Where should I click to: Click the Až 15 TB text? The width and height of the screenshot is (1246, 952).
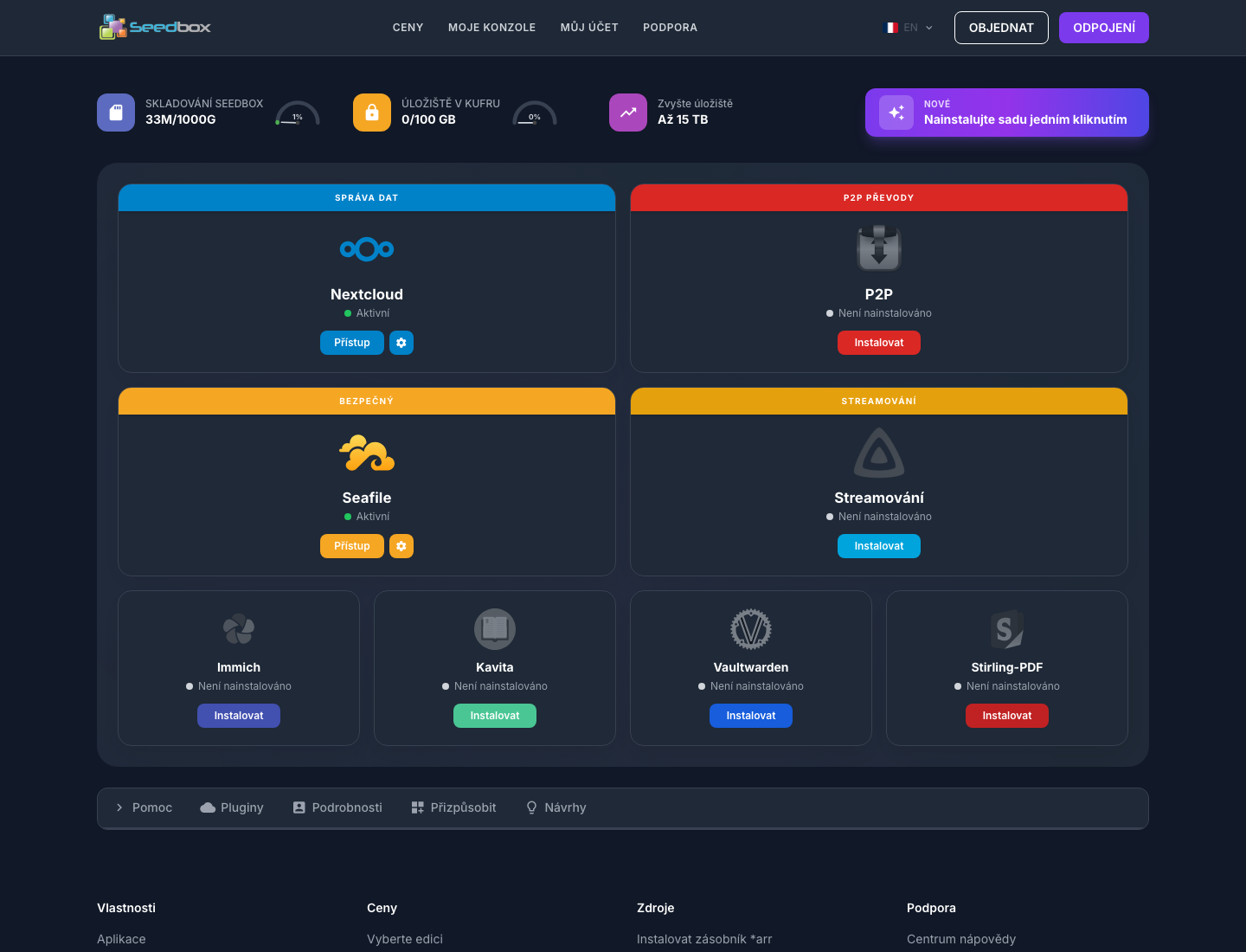tap(683, 119)
